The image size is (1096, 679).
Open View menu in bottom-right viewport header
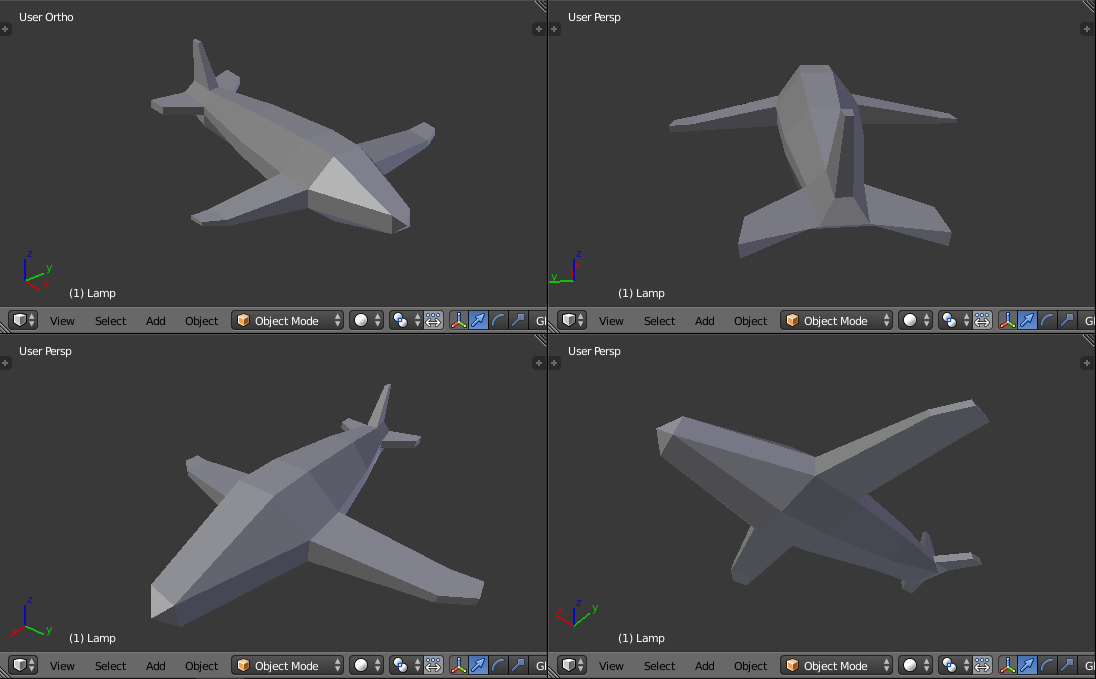610,666
